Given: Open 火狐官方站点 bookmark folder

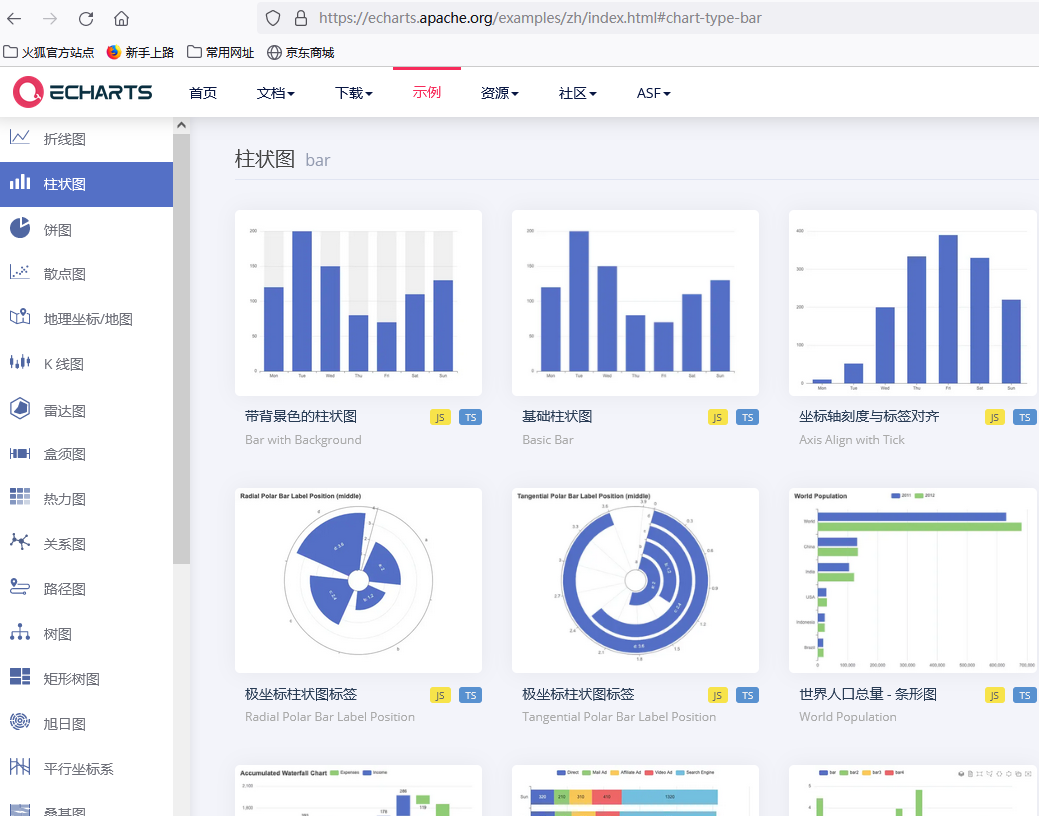Looking at the screenshot, I should [48, 52].
